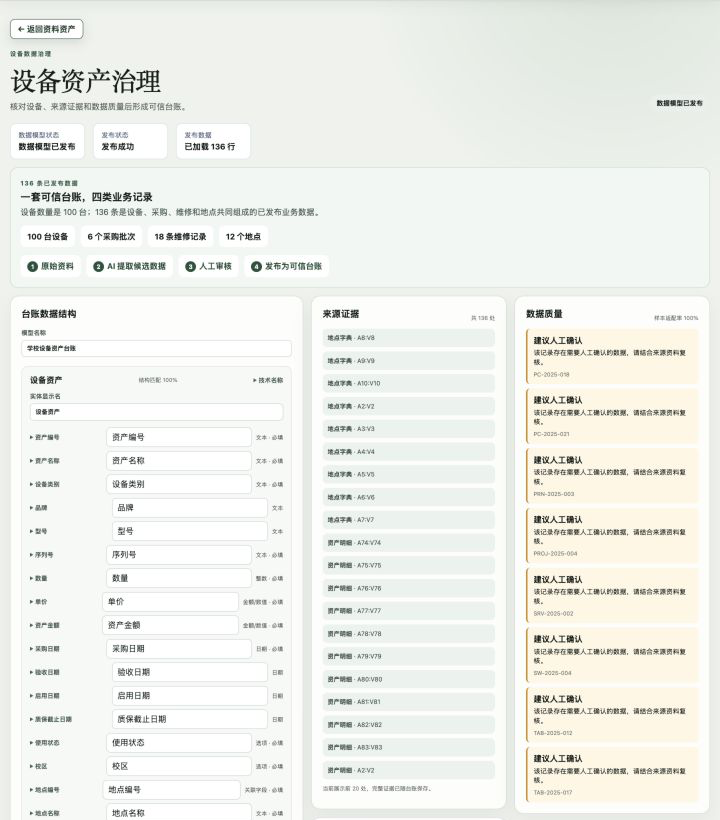Focus the 资产编号 display name input
The width and height of the screenshot is (720, 820).
pyautogui.click(x=179, y=437)
